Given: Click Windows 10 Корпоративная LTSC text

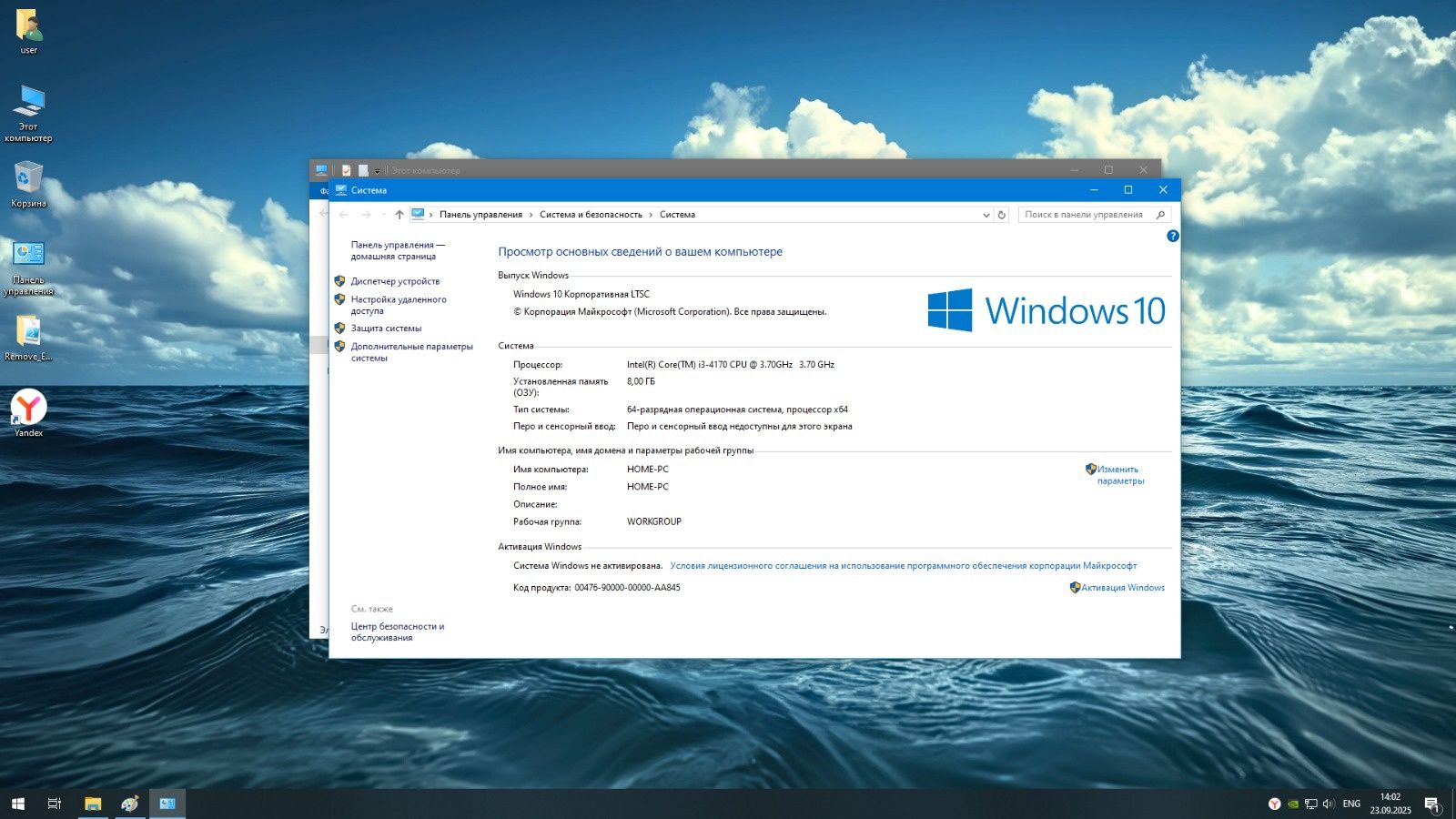Looking at the screenshot, I should (581, 295).
